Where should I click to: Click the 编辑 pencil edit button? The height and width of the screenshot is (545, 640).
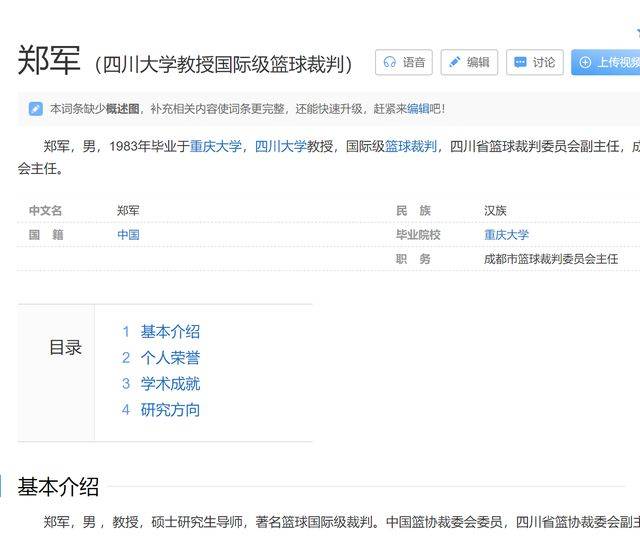469,62
